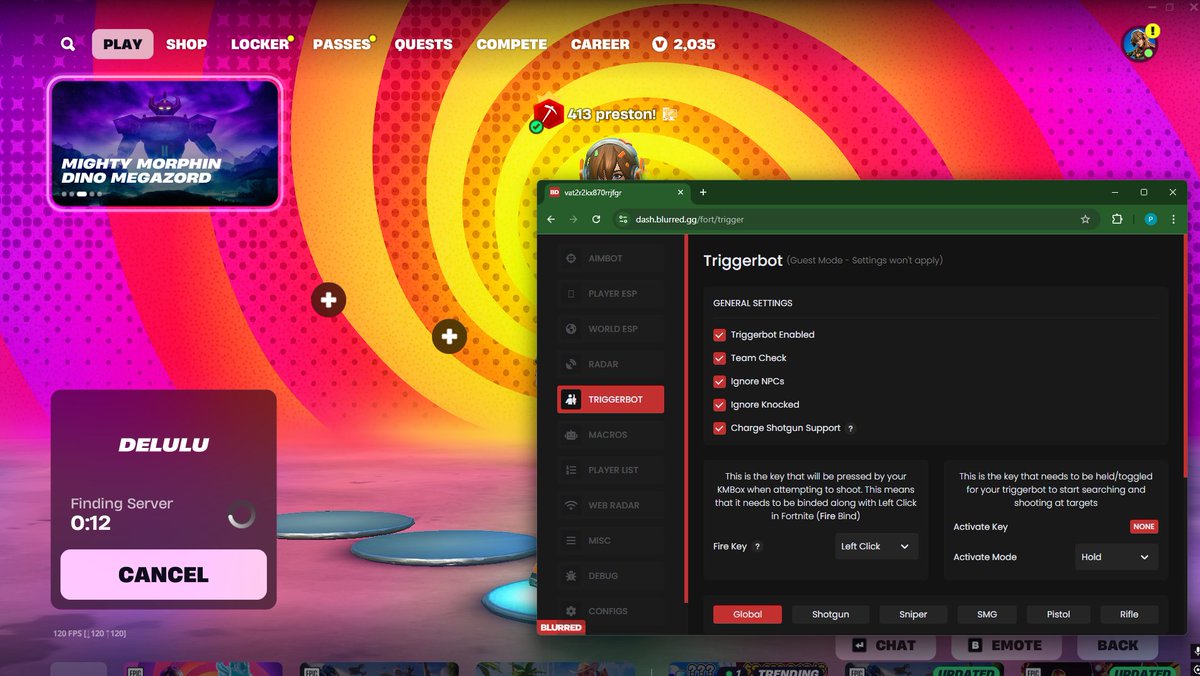Open the LOCKER tab in Fortnite
Viewport: 1200px width, 676px height.
260,44
